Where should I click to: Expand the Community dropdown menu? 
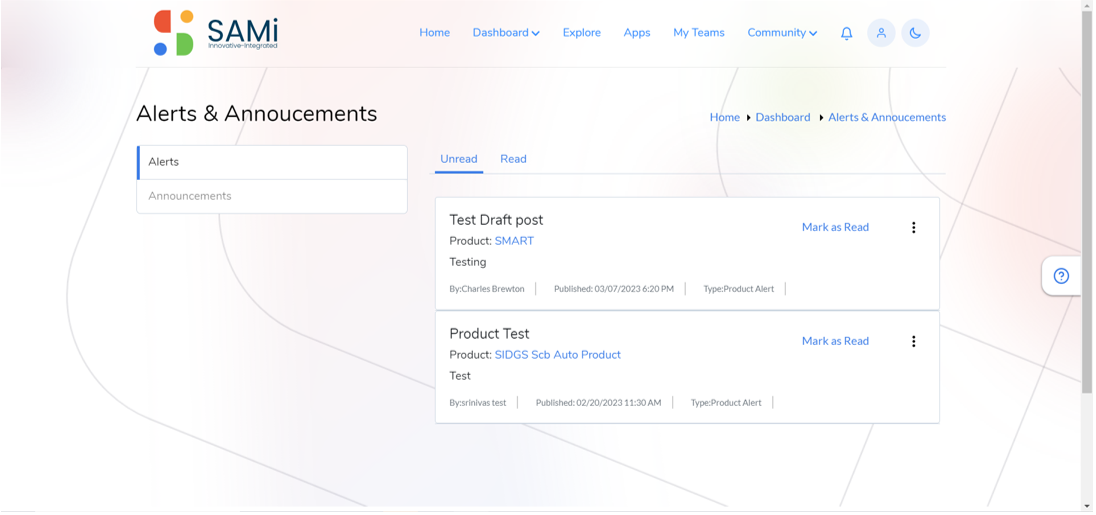click(782, 33)
